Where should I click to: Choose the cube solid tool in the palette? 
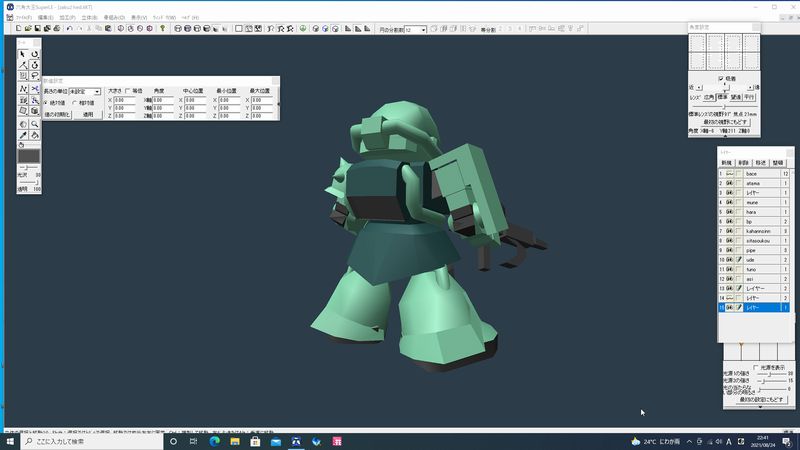point(35,111)
